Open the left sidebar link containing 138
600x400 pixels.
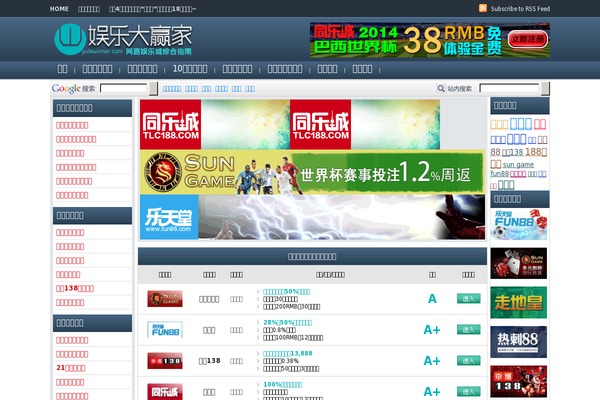tap(75, 288)
